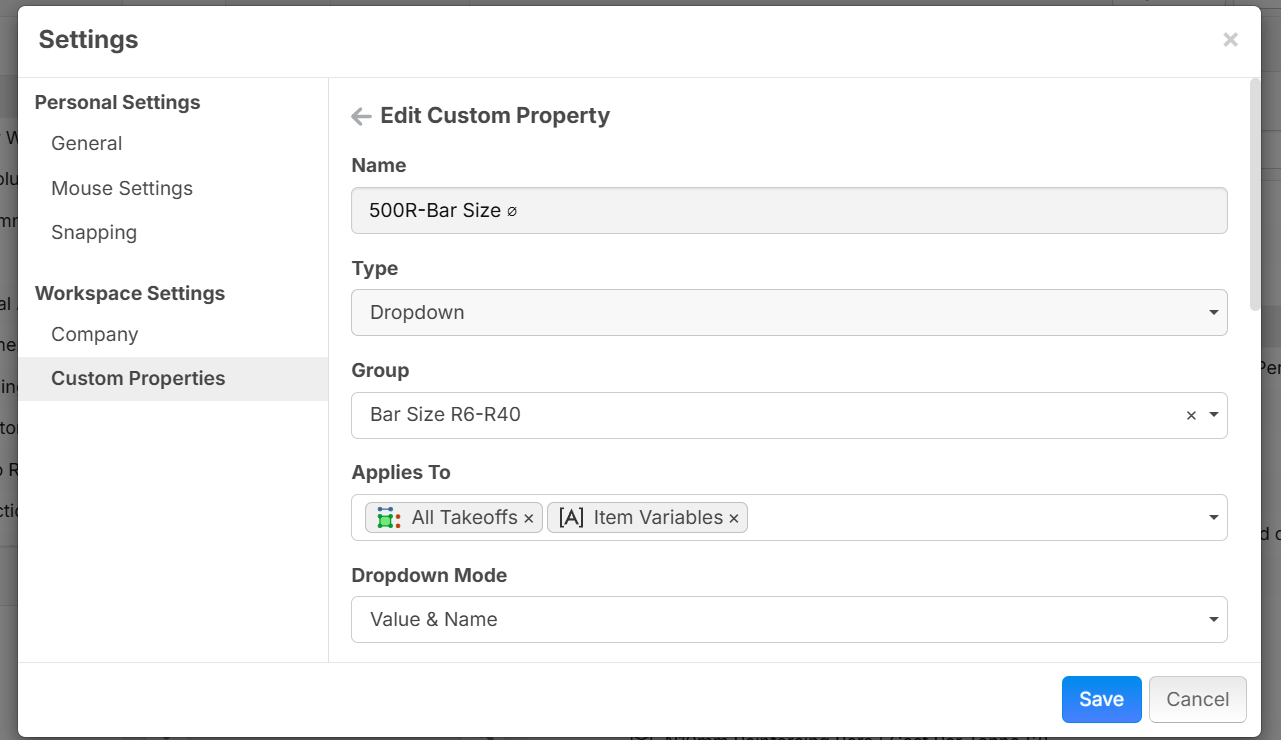The image size is (1281, 740).
Task: Remove the Item Variables tag
Action: click(734, 519)
